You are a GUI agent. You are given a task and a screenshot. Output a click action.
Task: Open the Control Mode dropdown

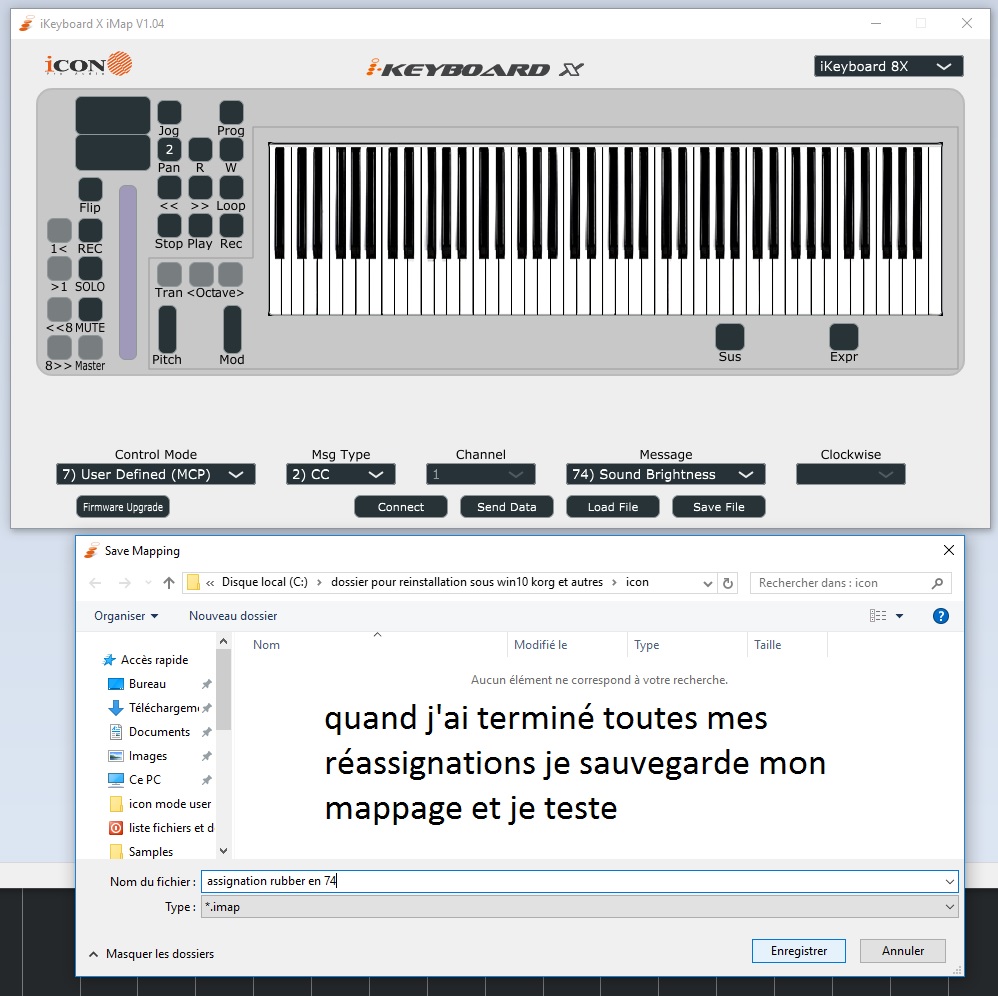tap(155, 474)
